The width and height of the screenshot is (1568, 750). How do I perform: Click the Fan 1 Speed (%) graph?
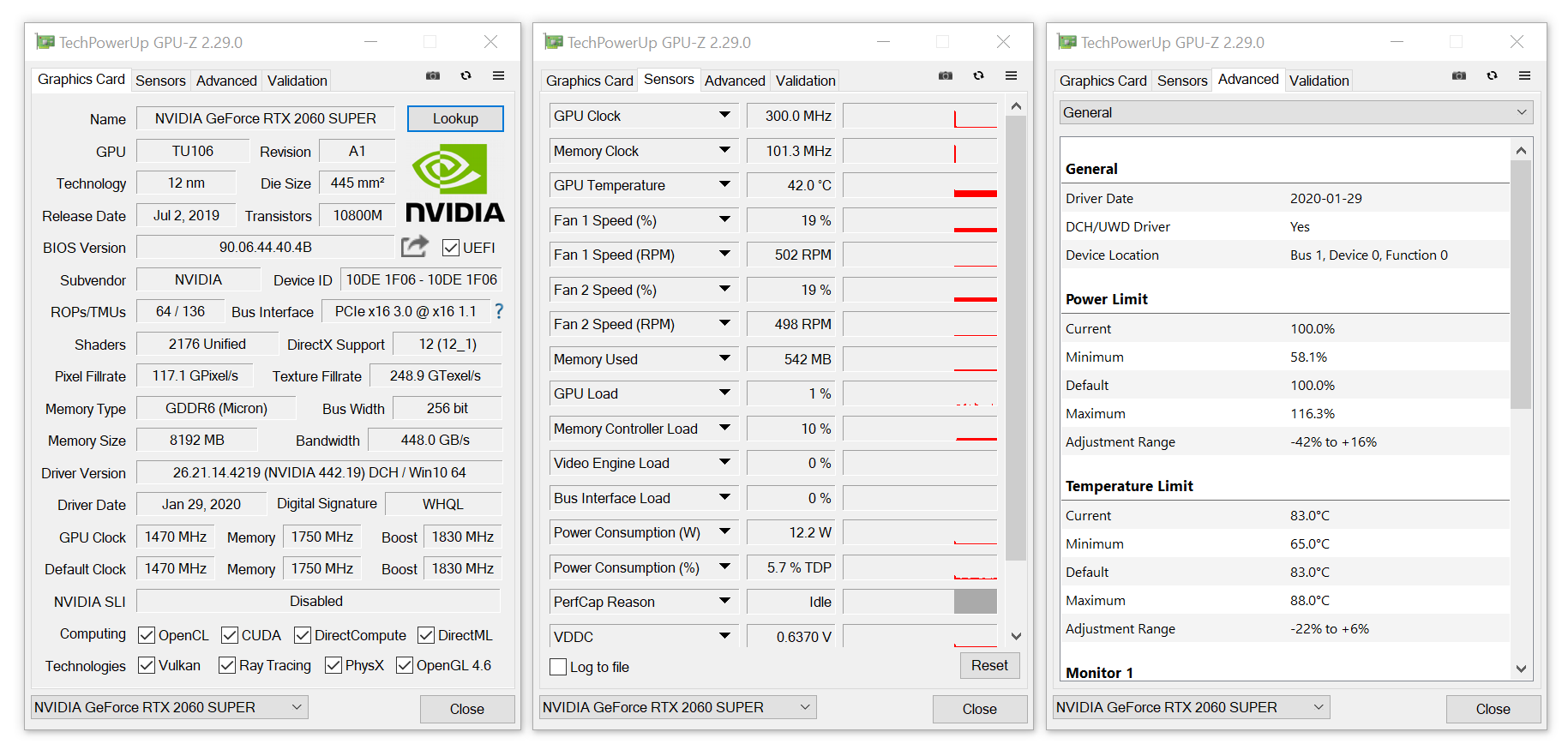tap(920, 220)
